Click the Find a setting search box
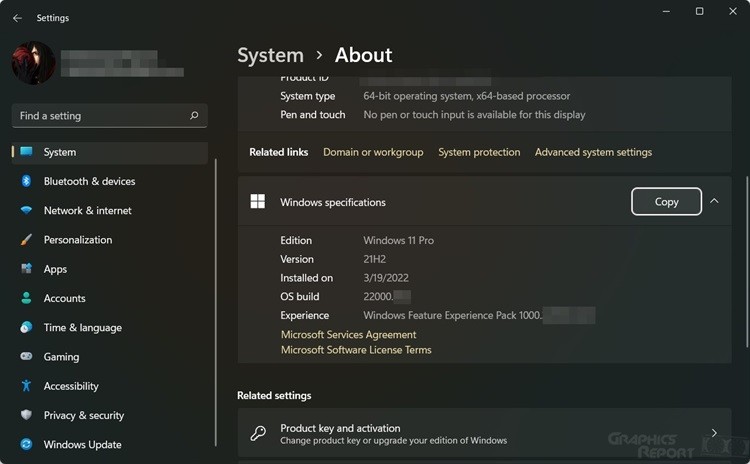 [x=110, y=116]
